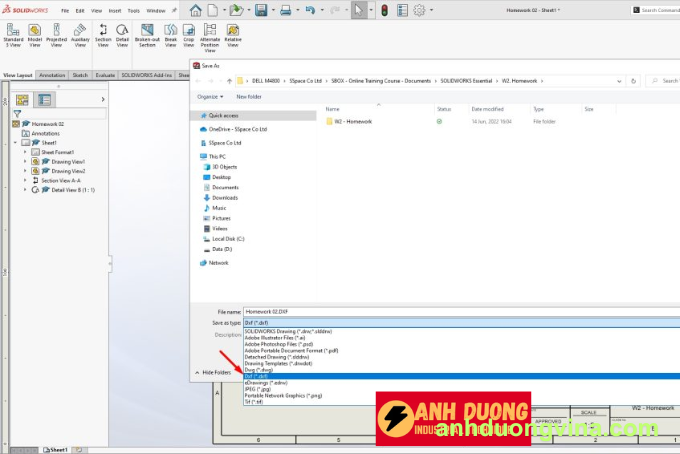Select the Broken-out Section tool
680x454 pixels.
pyautogui.click(x=147, y=36)
